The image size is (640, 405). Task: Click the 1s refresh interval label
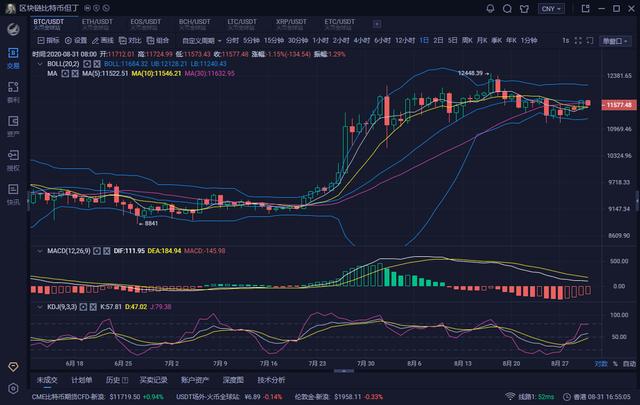click(x=565, y=40)
